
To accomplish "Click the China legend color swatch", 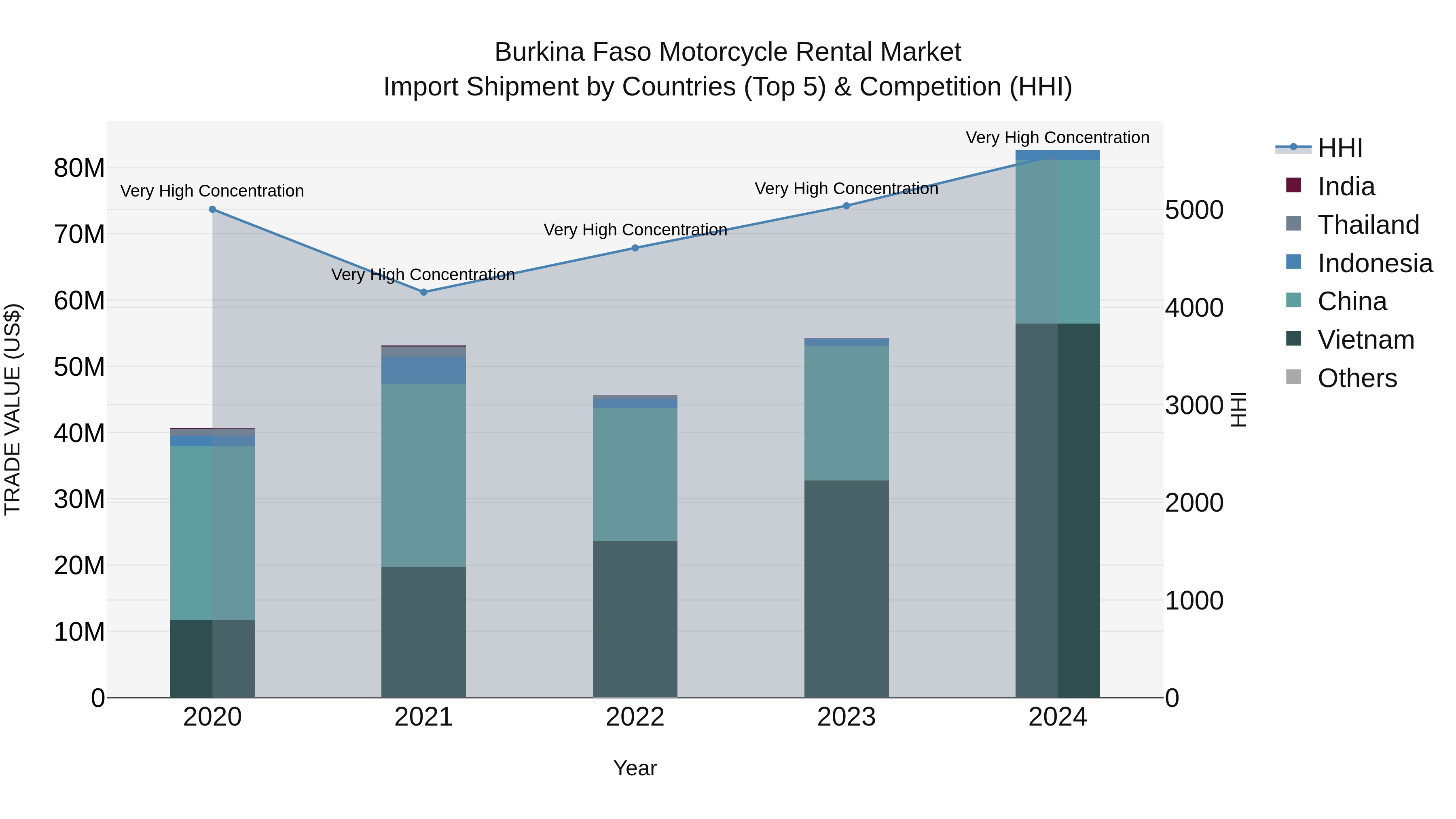I will pyautogui.click(x=1293, y=300).
